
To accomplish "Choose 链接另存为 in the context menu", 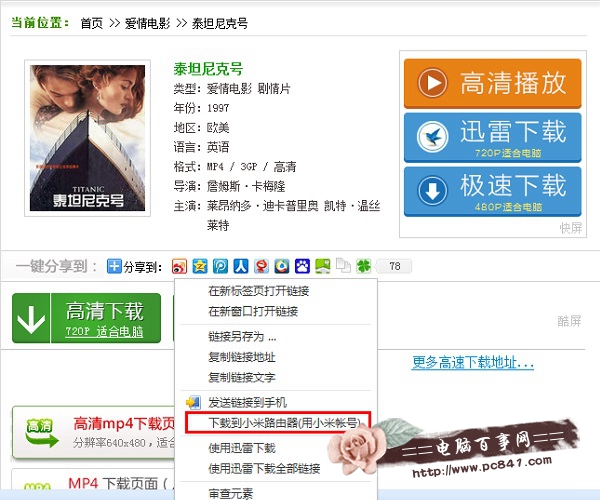I will [276, 337].
